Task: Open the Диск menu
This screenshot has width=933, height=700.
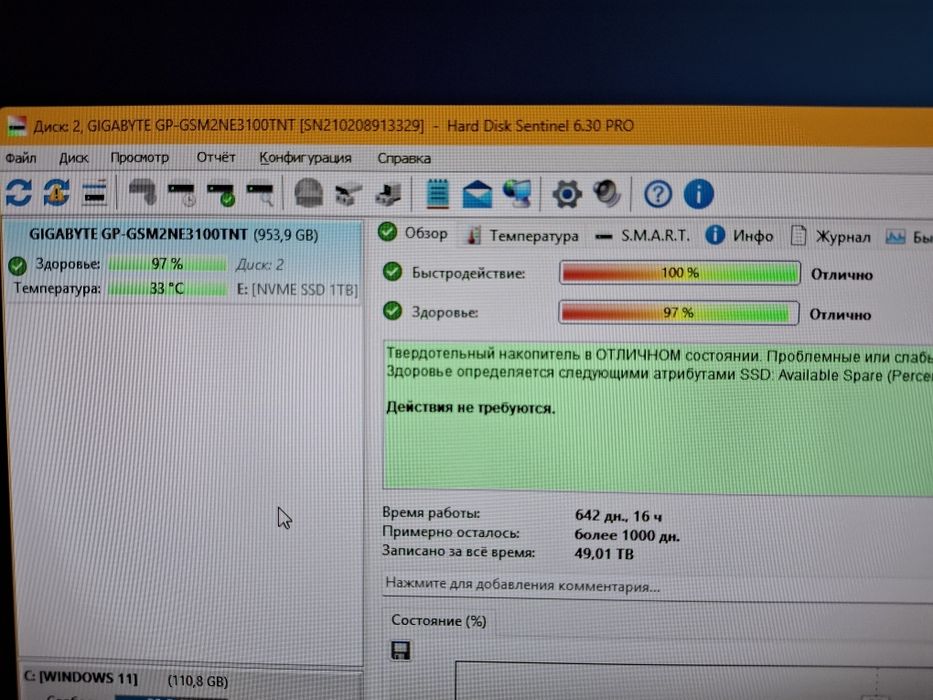Action: pos(74,158)
